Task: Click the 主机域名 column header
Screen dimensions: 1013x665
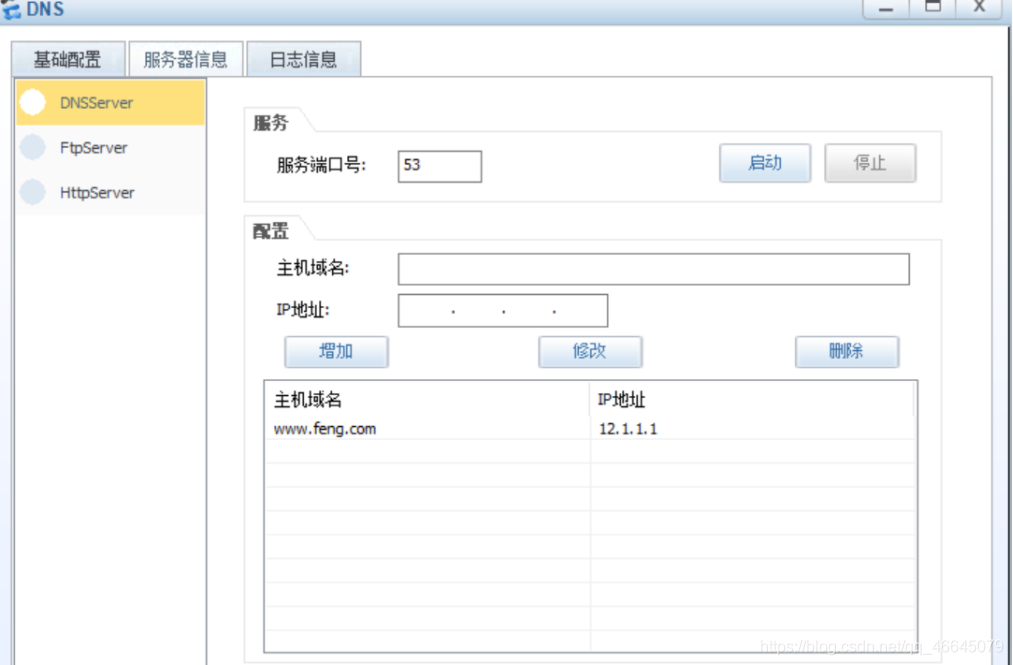Action: [428, 399]
